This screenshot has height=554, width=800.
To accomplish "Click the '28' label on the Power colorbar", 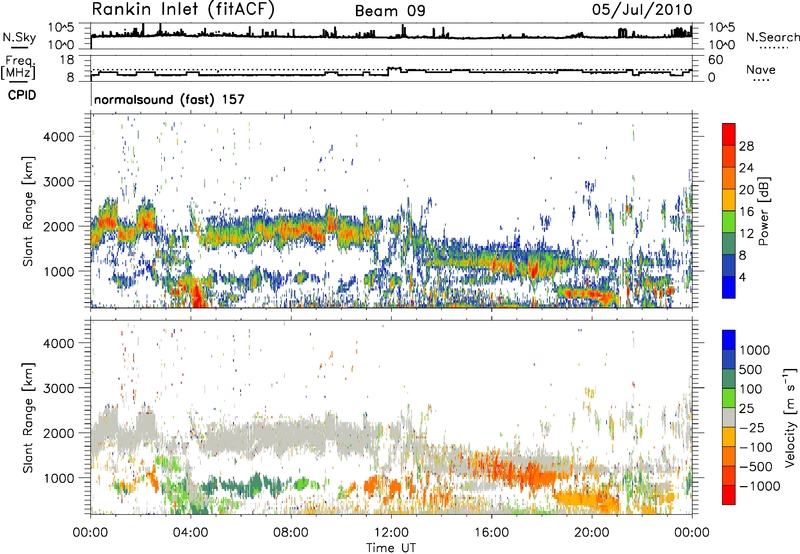I will point(746,146).
